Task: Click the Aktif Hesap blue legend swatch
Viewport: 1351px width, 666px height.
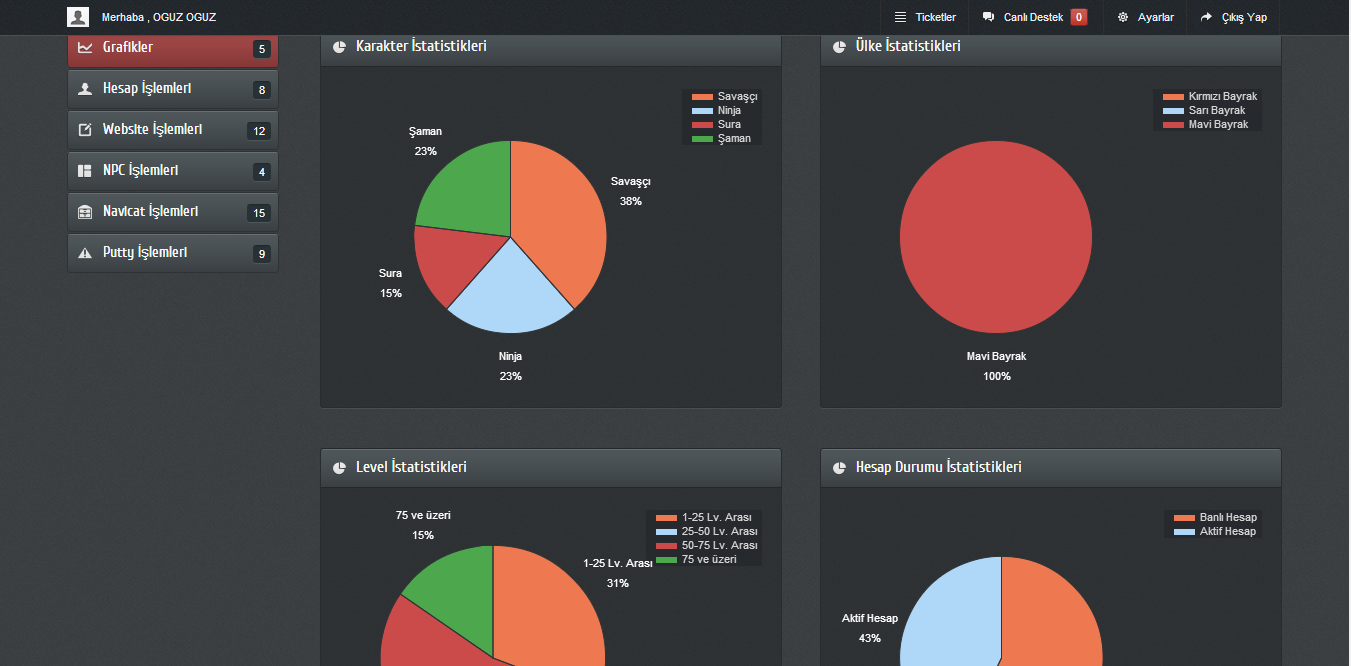Action: point(1184,532)
